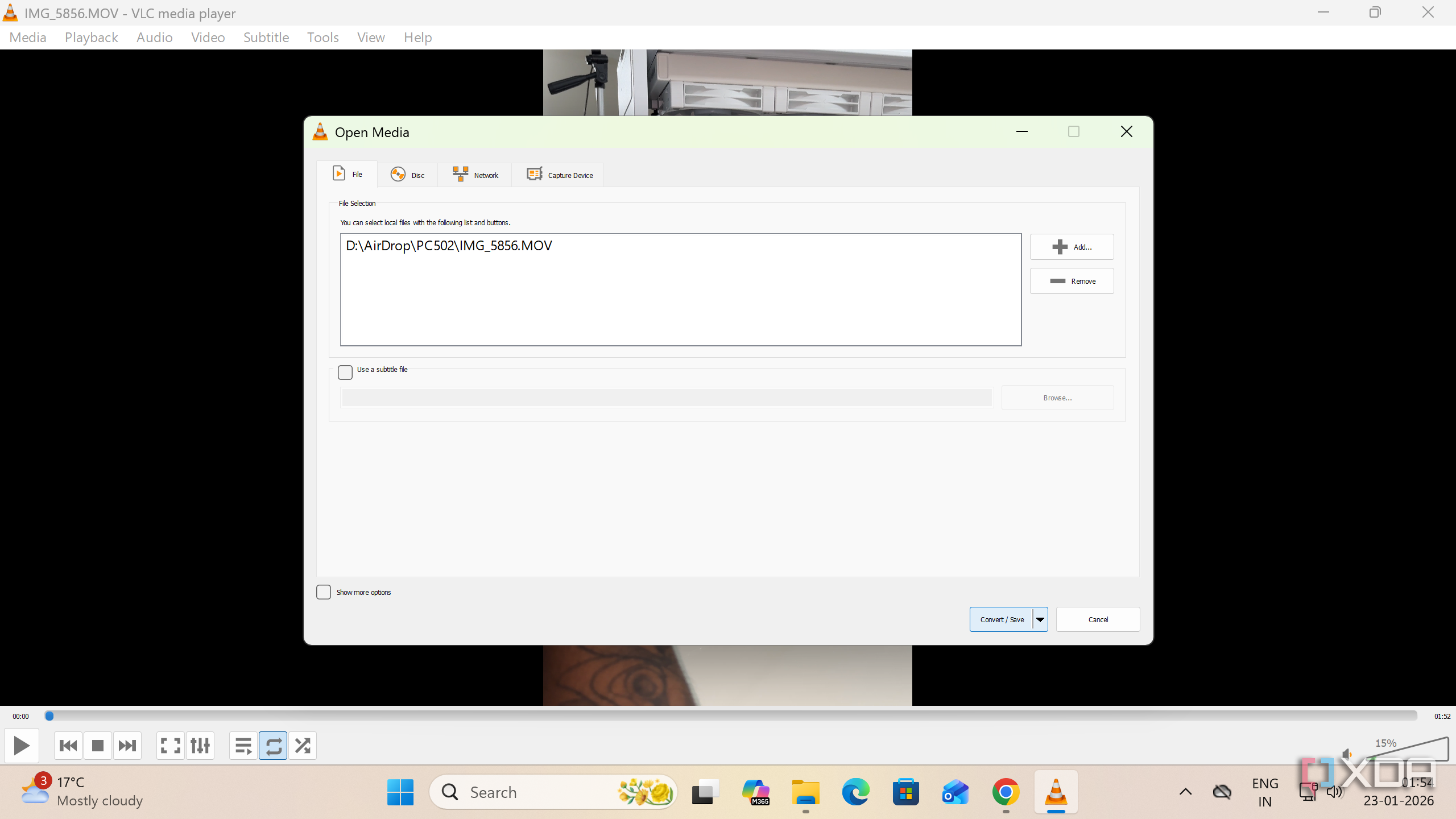Switch to the Disc tab
The width and height of the screenshot is (1456, 819).
(x=407, y=175)
